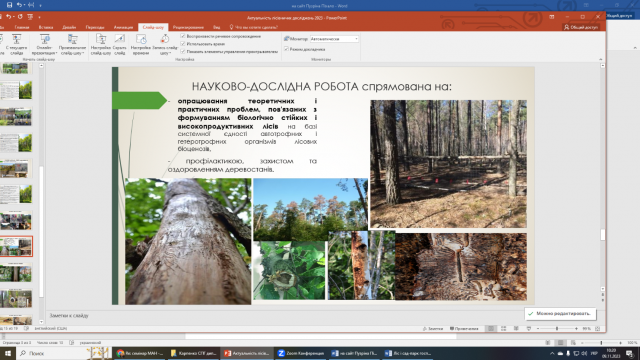Customize PowerPoint quick access toolbar

pyautogui.click(x=39, y=17)
